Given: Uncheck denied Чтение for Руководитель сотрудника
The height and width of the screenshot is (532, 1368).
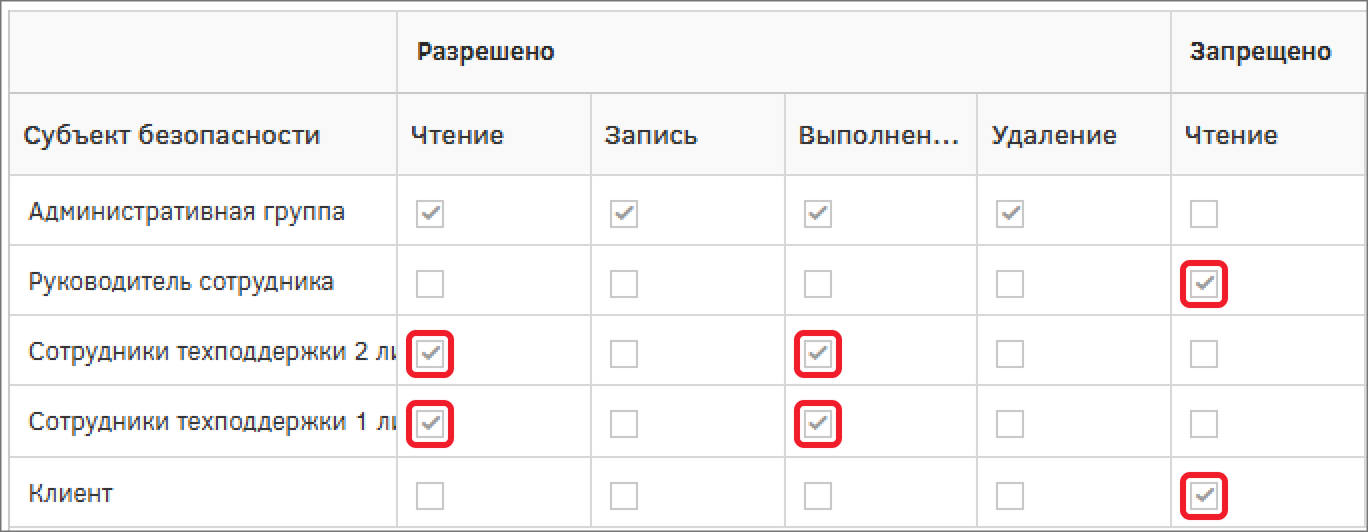Looking at the screenshot, I should [x=1204, y=284].
